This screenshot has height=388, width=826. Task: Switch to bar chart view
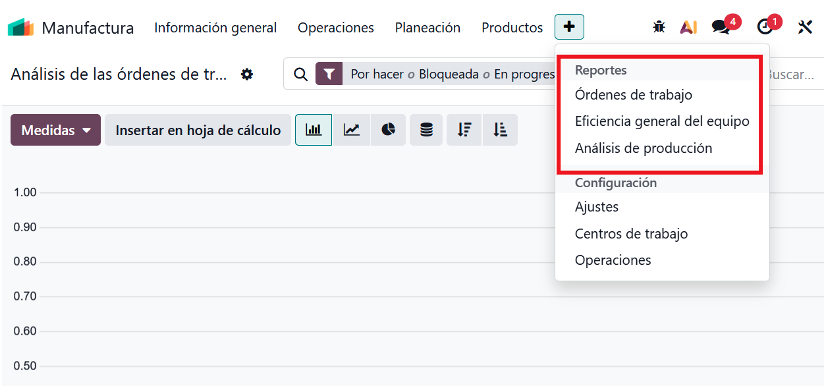coord(313,130)
